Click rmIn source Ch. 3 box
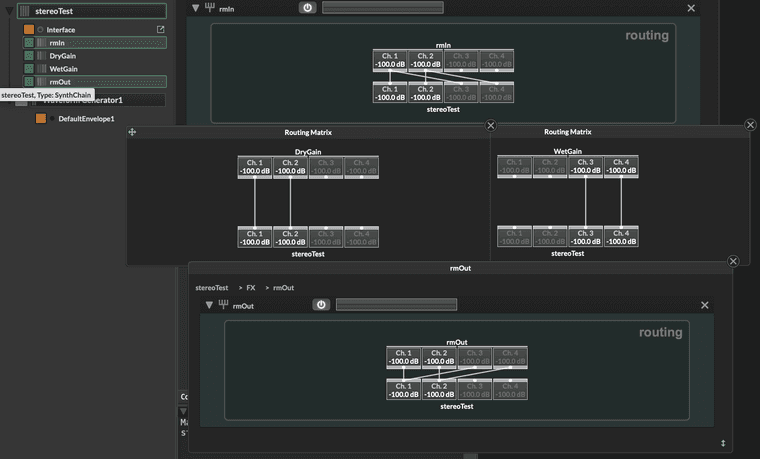Screen dimensions: 760x459 [461, 60]
